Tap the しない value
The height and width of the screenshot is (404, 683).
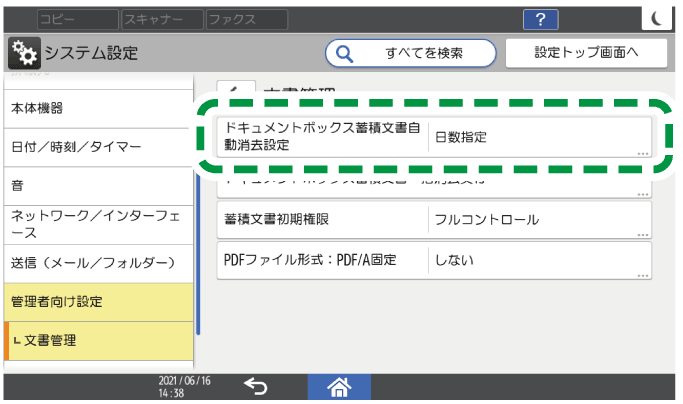click(x=454, y=260)
